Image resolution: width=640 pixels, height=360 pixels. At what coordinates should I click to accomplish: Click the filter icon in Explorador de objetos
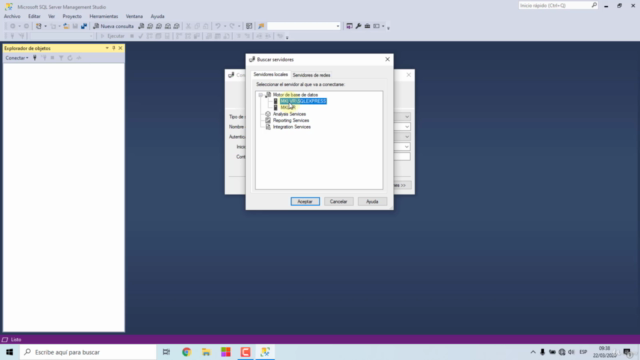(x=61, y=58)
